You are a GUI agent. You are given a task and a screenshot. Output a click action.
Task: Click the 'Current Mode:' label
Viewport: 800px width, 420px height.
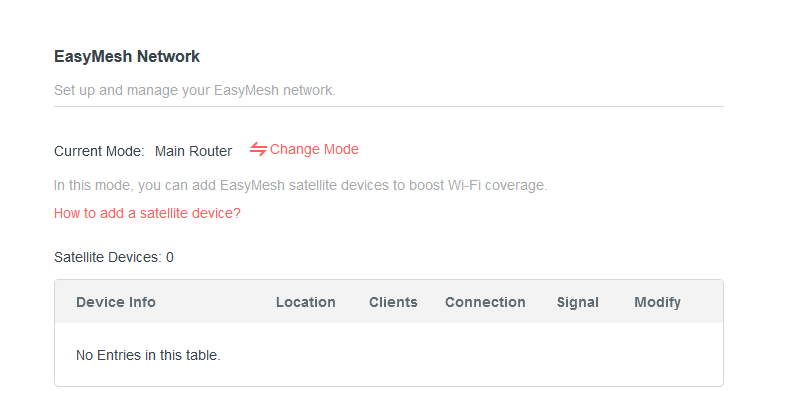(99, 151)
